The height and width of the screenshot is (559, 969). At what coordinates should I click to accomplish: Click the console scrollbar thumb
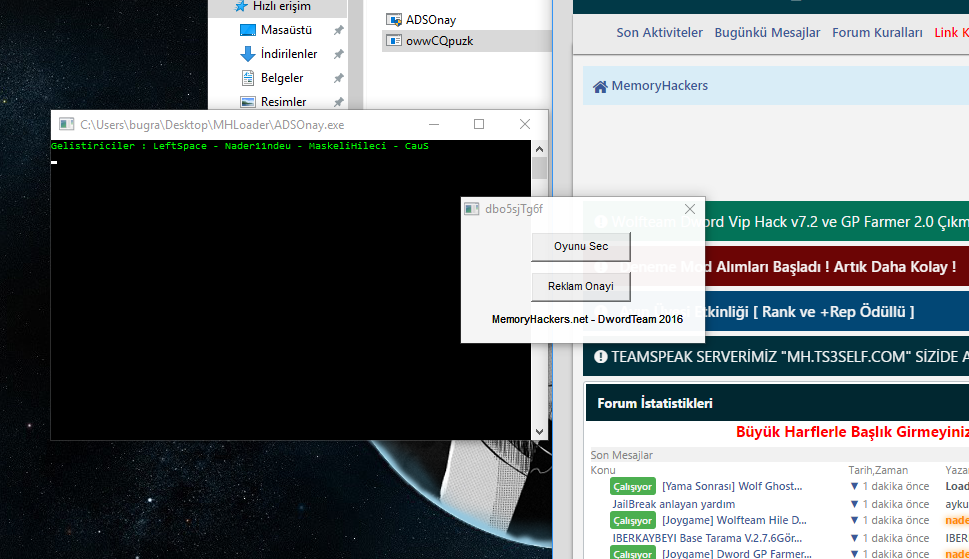click(x=539, y=167)
